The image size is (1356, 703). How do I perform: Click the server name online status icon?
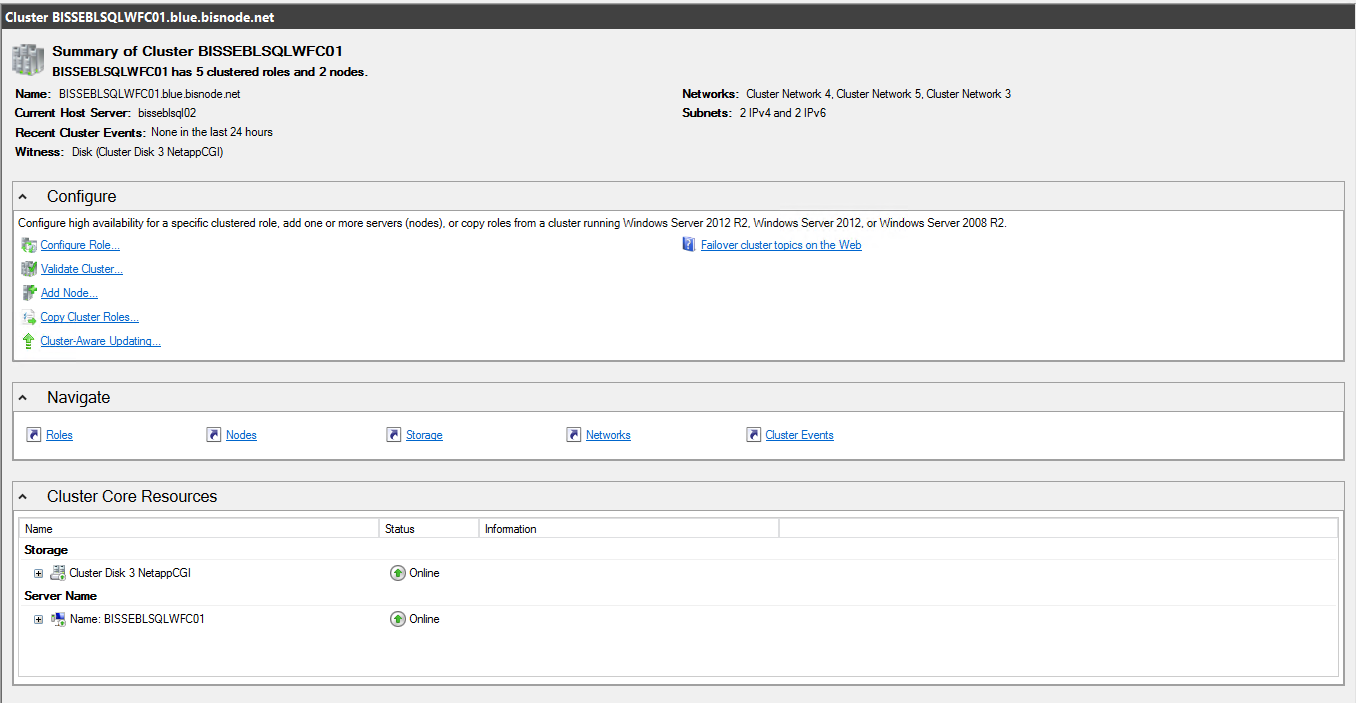[x=397, y=619]
